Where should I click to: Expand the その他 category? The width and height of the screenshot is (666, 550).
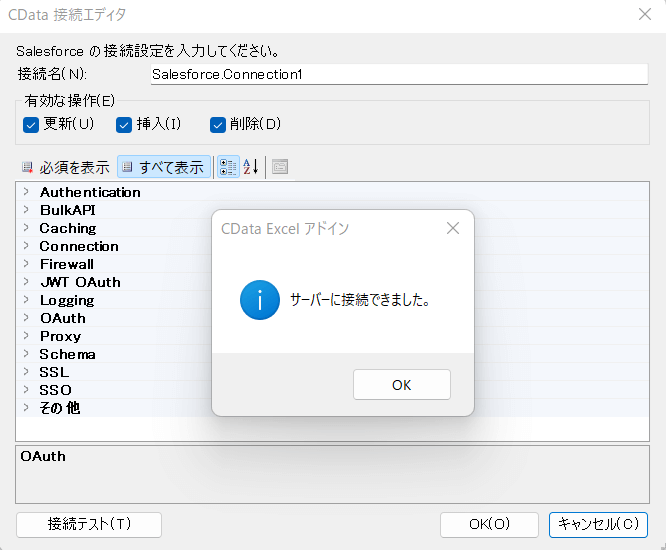pyautogui.click(x=26, y=408)
